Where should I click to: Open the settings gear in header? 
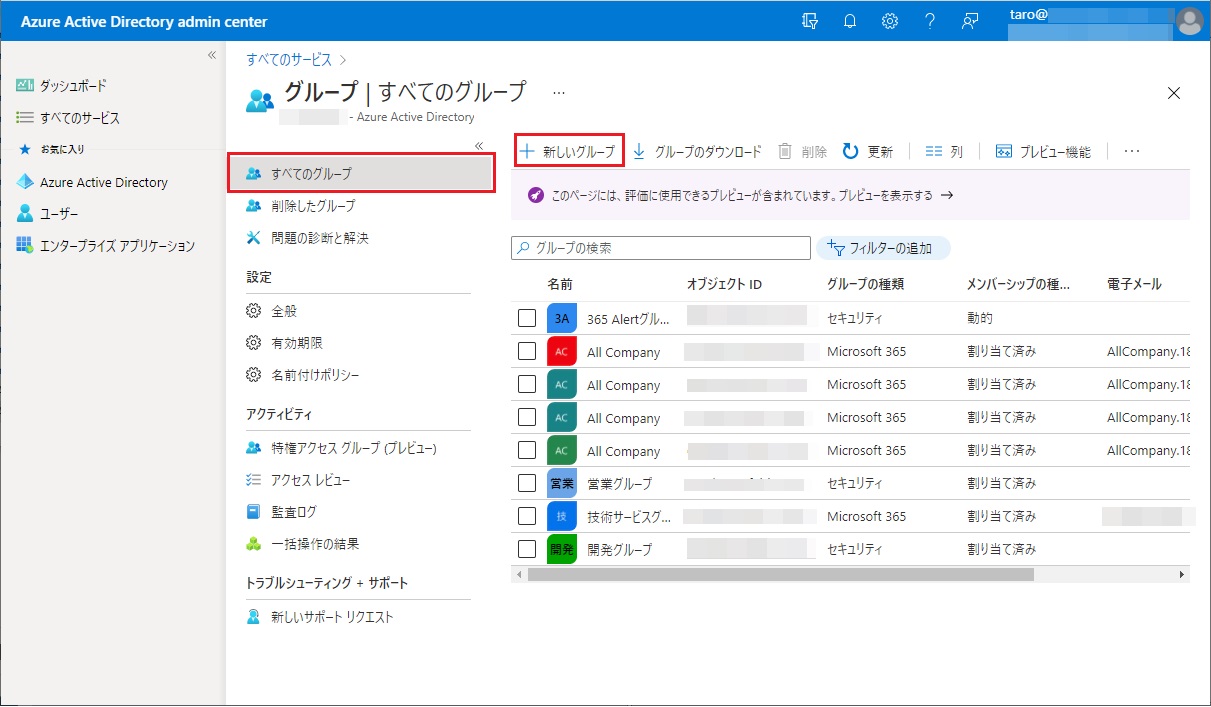(889, 21)
